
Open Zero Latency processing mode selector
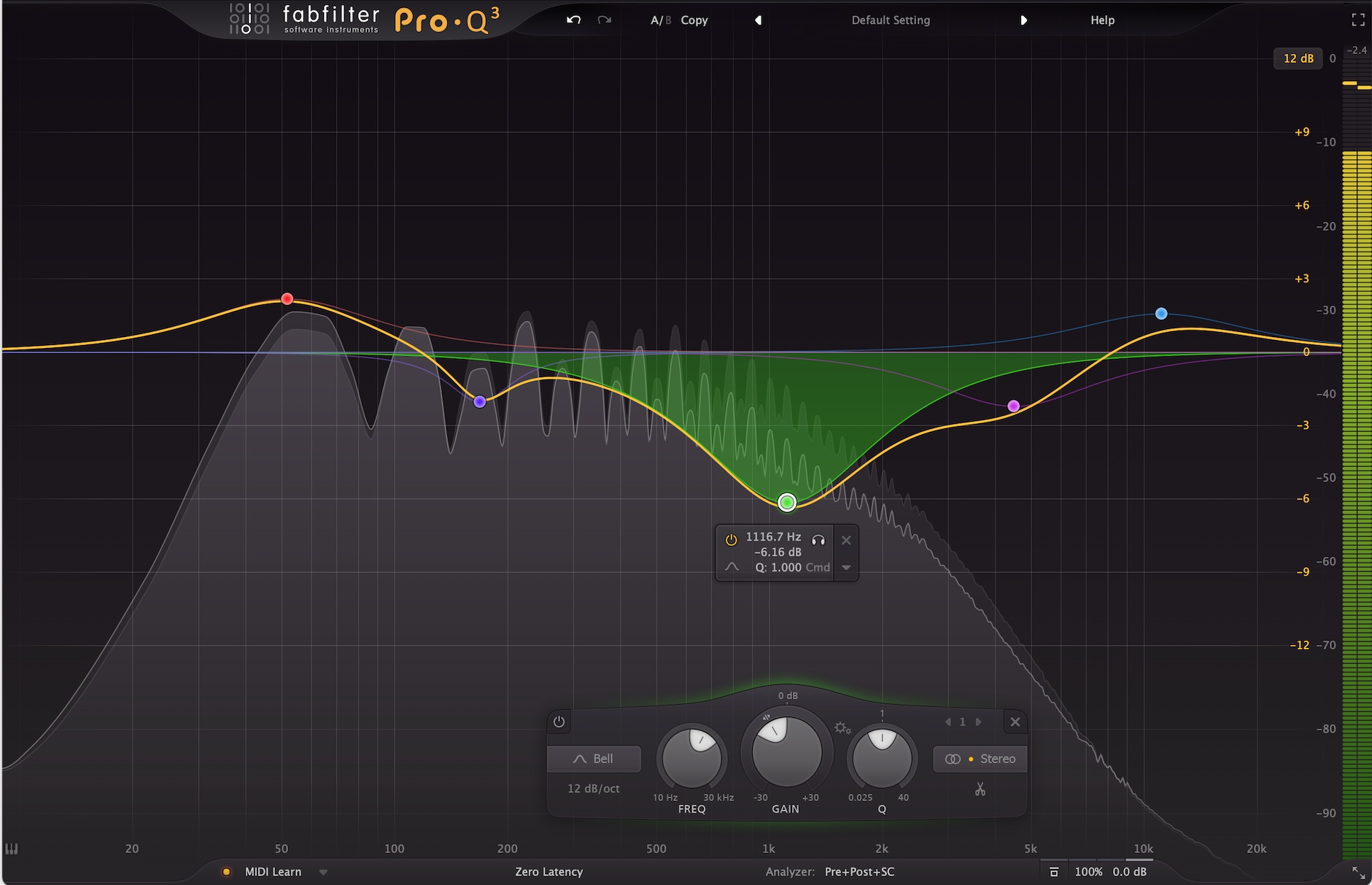549,872
